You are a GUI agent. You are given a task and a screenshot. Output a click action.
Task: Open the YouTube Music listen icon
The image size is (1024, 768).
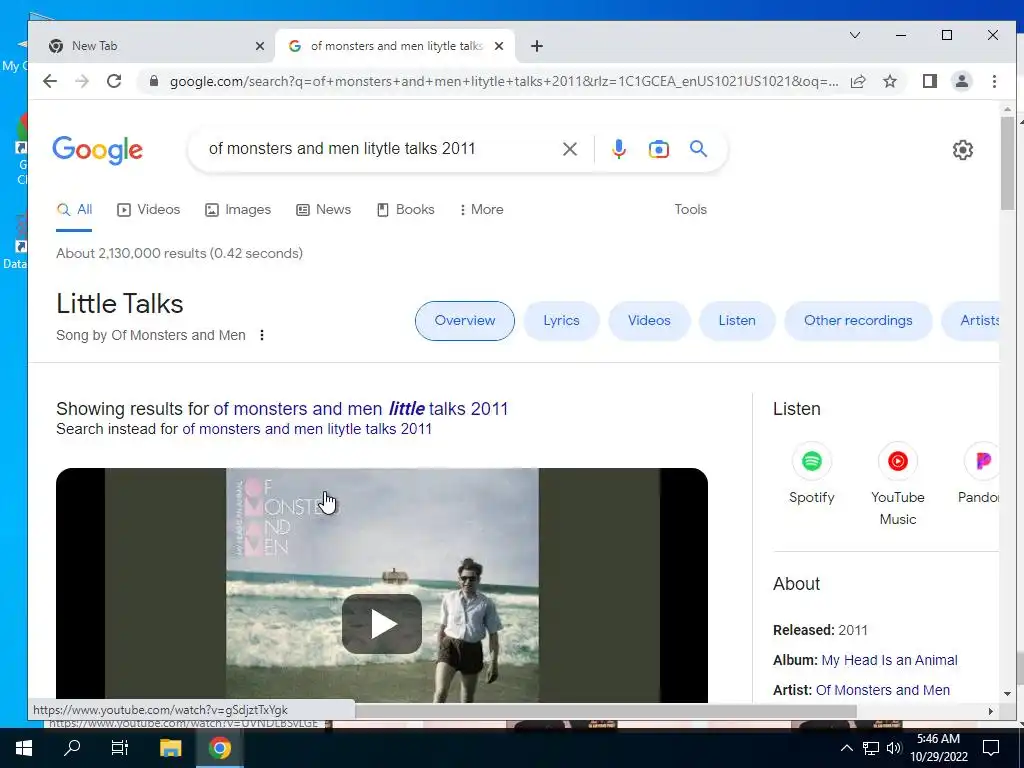coord(897,461)
